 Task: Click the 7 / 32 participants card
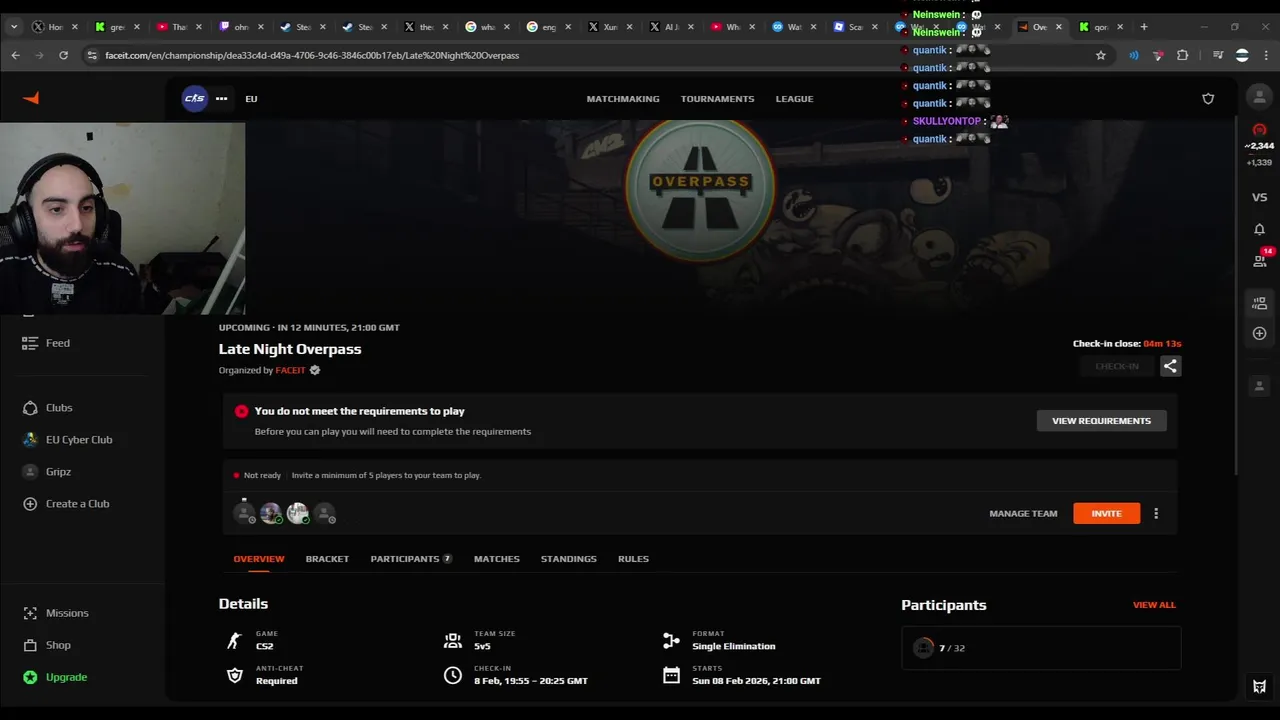(1041, 648)
